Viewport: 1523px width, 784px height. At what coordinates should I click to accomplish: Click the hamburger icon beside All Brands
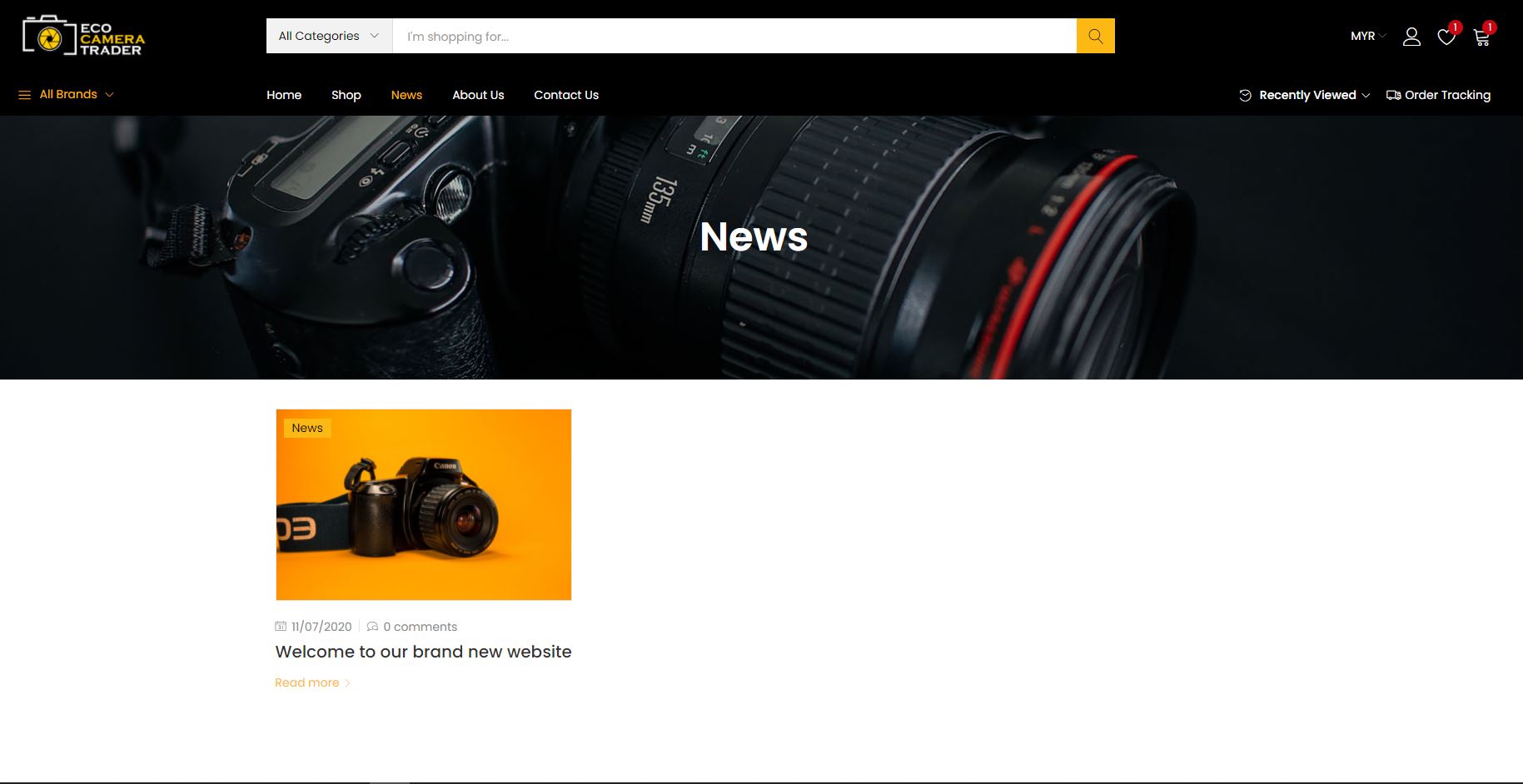click(x=24, y=95)
